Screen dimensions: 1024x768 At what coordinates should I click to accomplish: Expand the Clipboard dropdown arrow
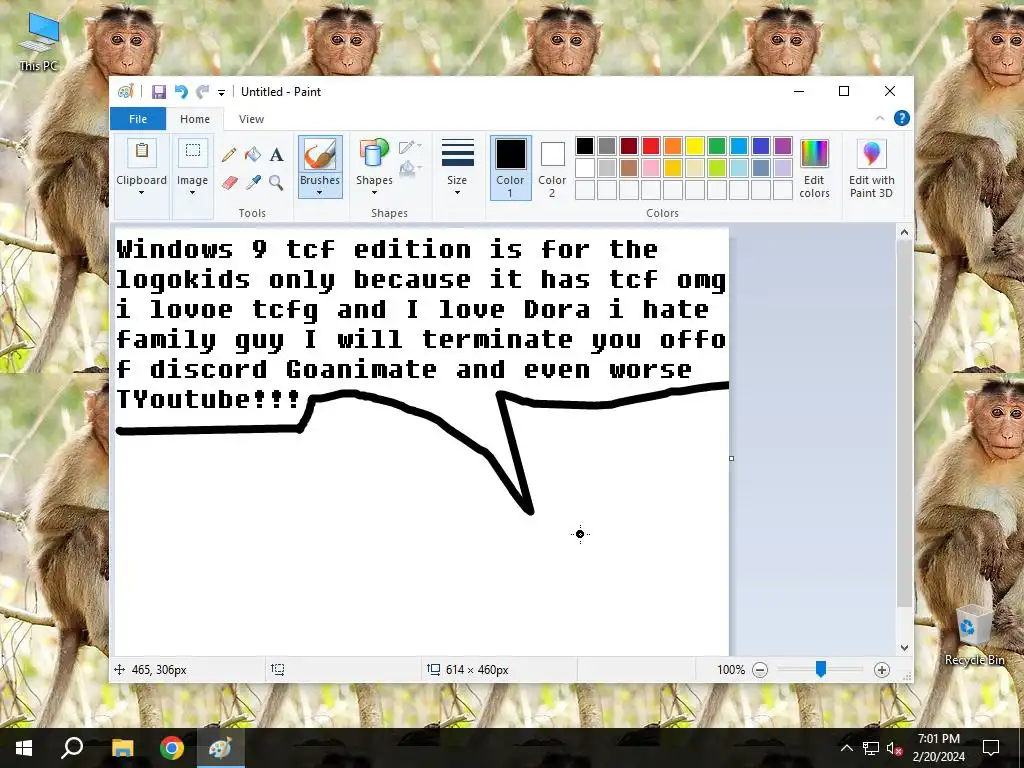[x=141, y=193]
